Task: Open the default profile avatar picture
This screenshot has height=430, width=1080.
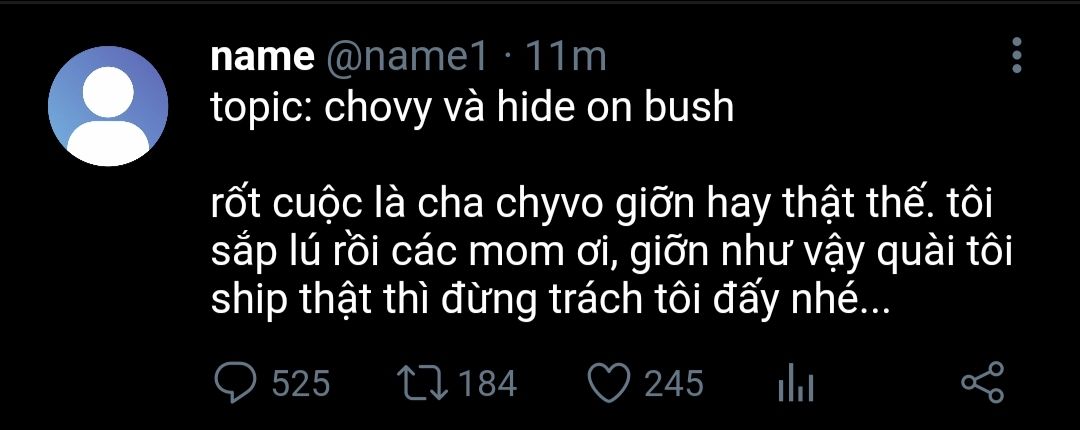Action: click(x=107, y=106)
